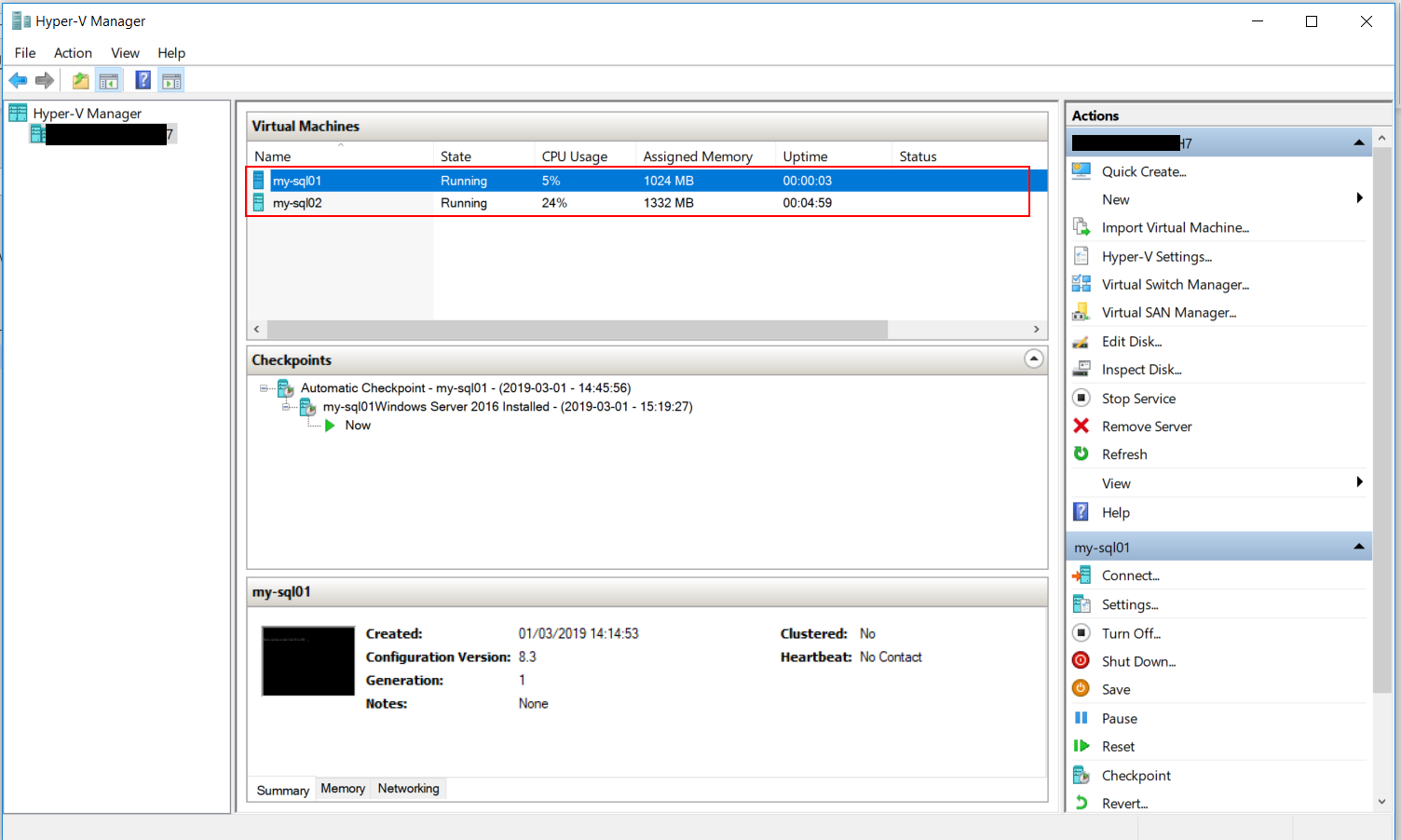This screenshot has width=1401, height=840.
Task: Click the green Refresh icon
Action: click(x=1081, y=454)
